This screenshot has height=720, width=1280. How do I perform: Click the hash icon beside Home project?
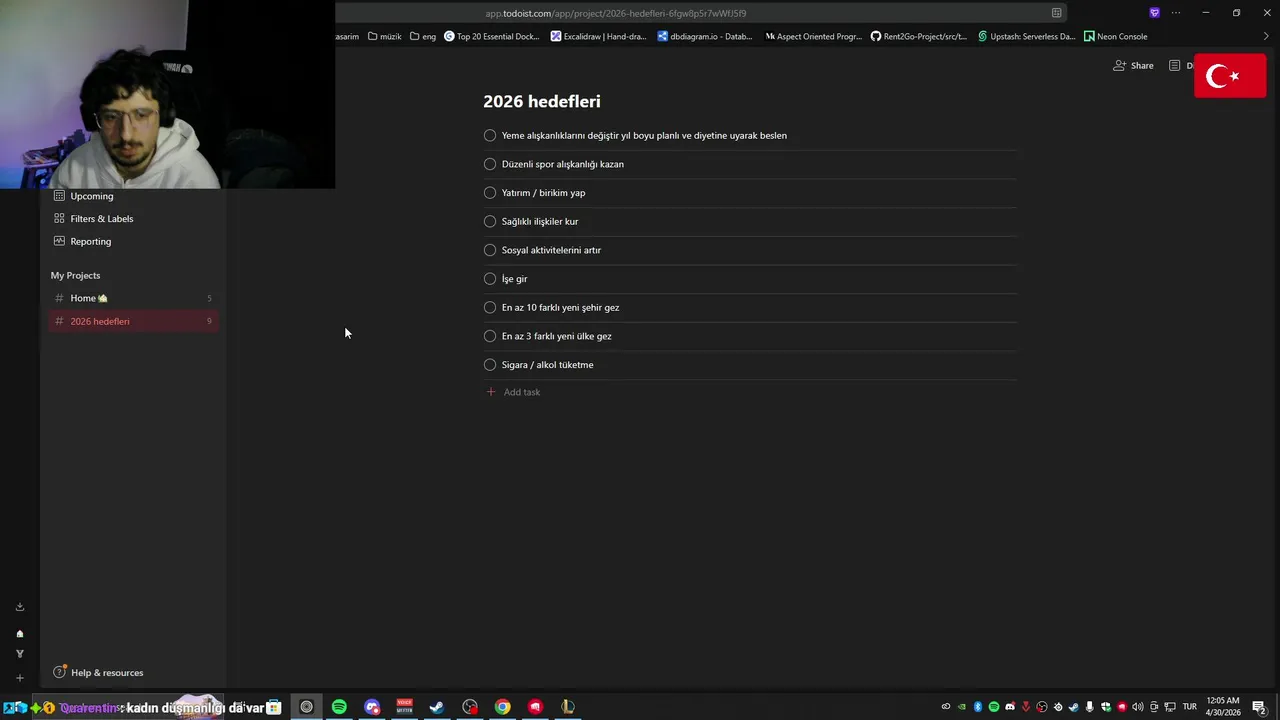(x=59, y=298)
